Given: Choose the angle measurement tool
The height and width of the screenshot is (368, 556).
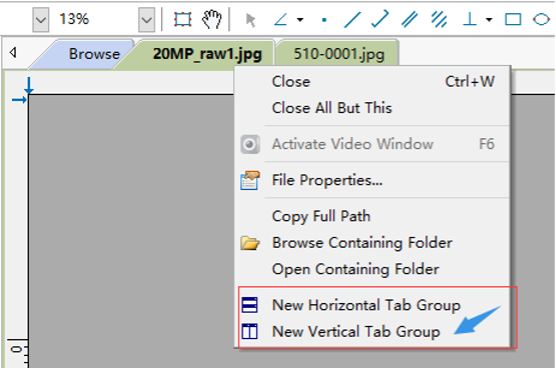Looking at the screenshot, I should tap(281, 19).
